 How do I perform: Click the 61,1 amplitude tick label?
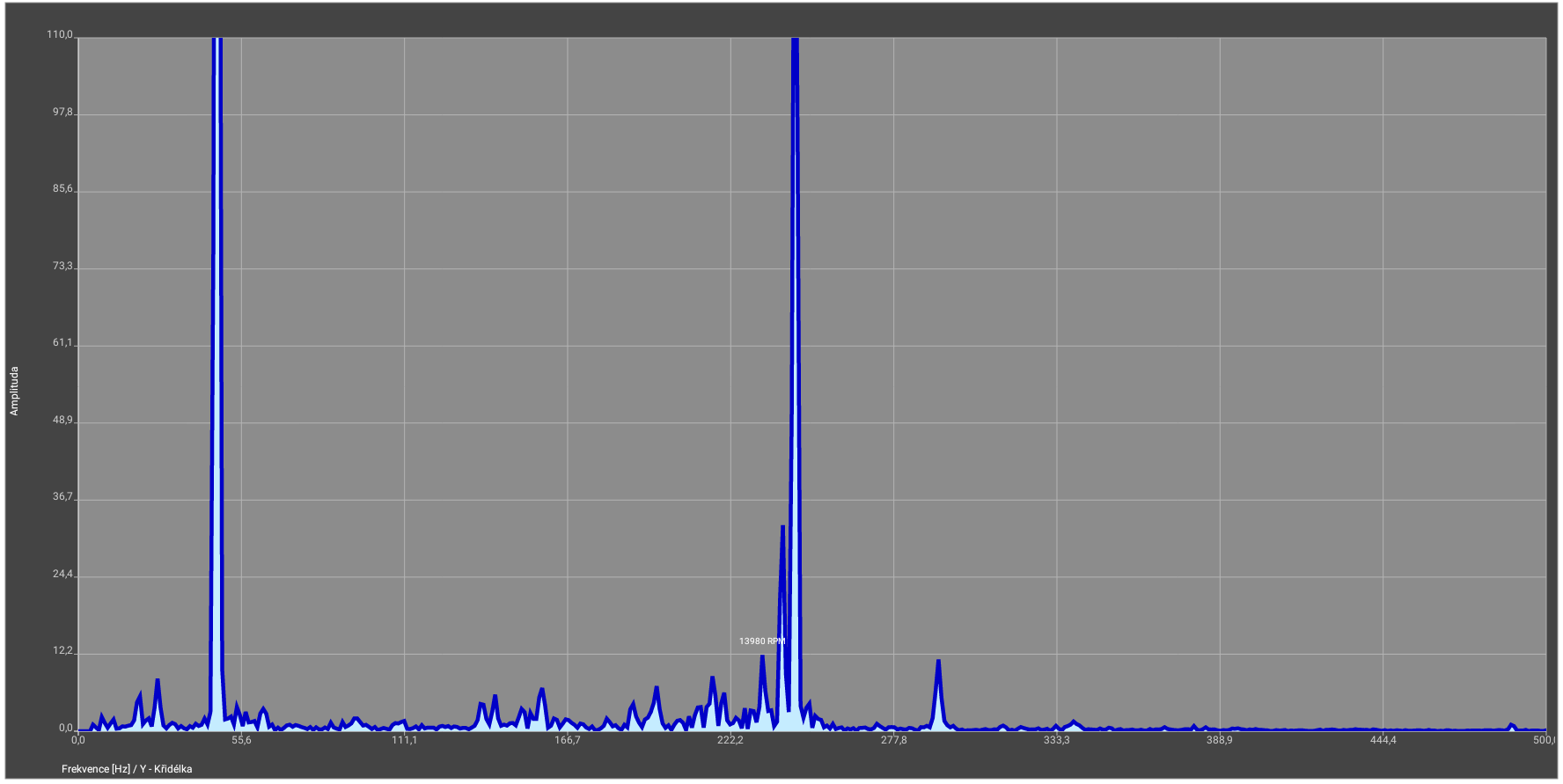coord(62,343)
